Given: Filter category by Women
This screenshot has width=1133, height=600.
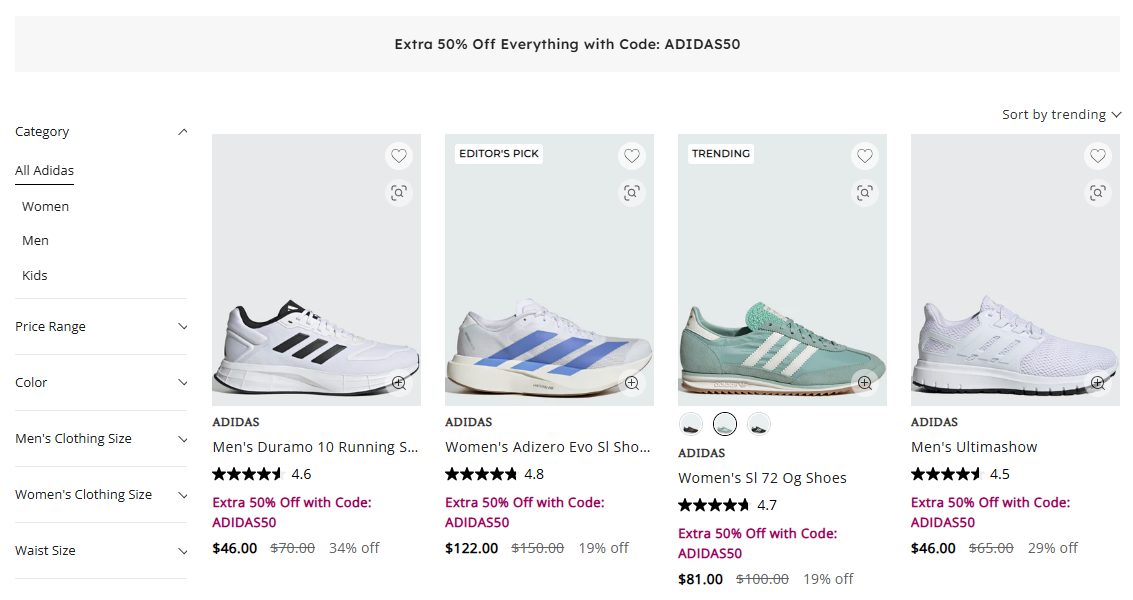Looking at the screenshot, I should point(46,207).
